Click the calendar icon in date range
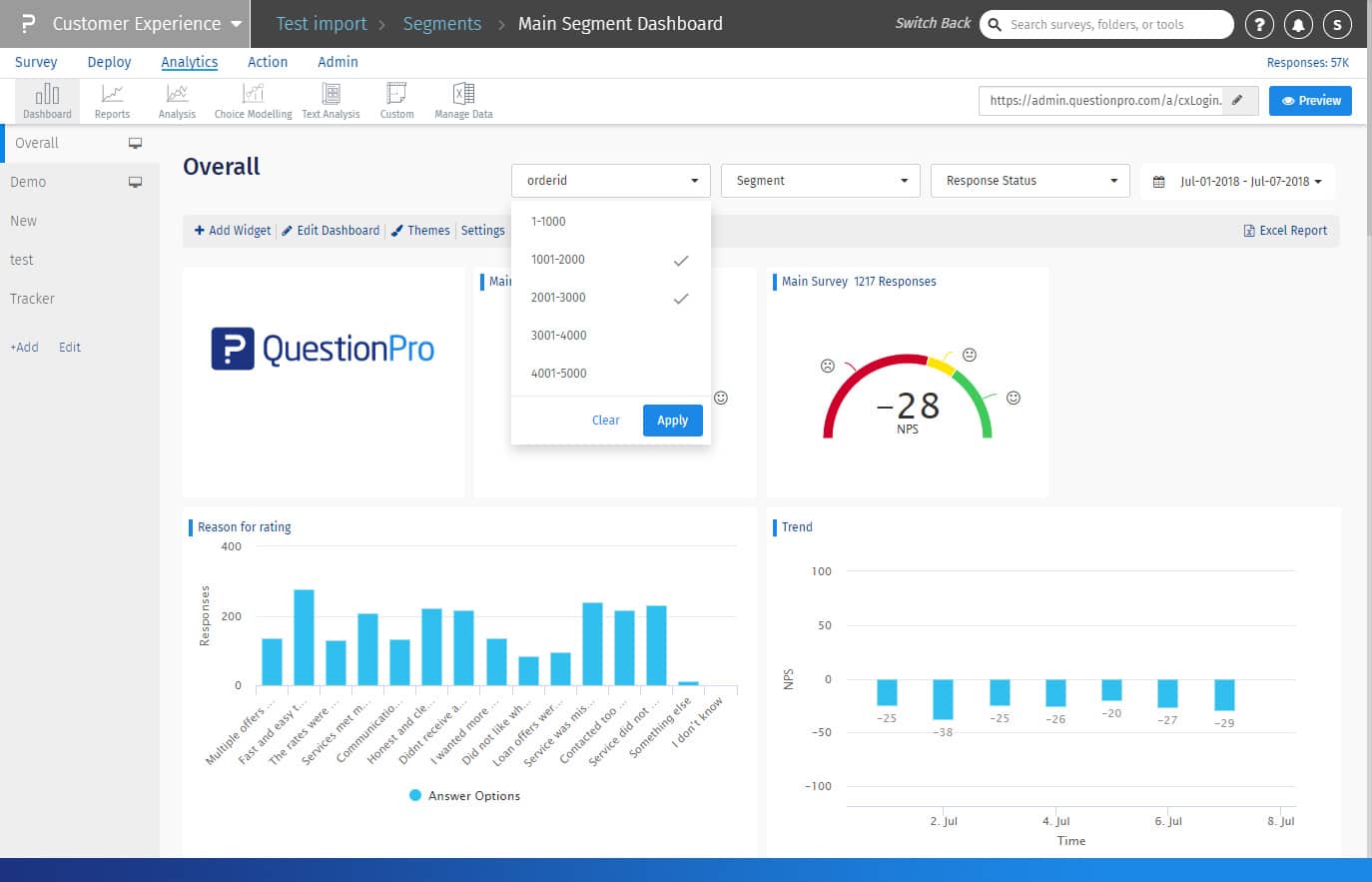This screenshot has width=1372, height=882. click(x=1158, y=182)
